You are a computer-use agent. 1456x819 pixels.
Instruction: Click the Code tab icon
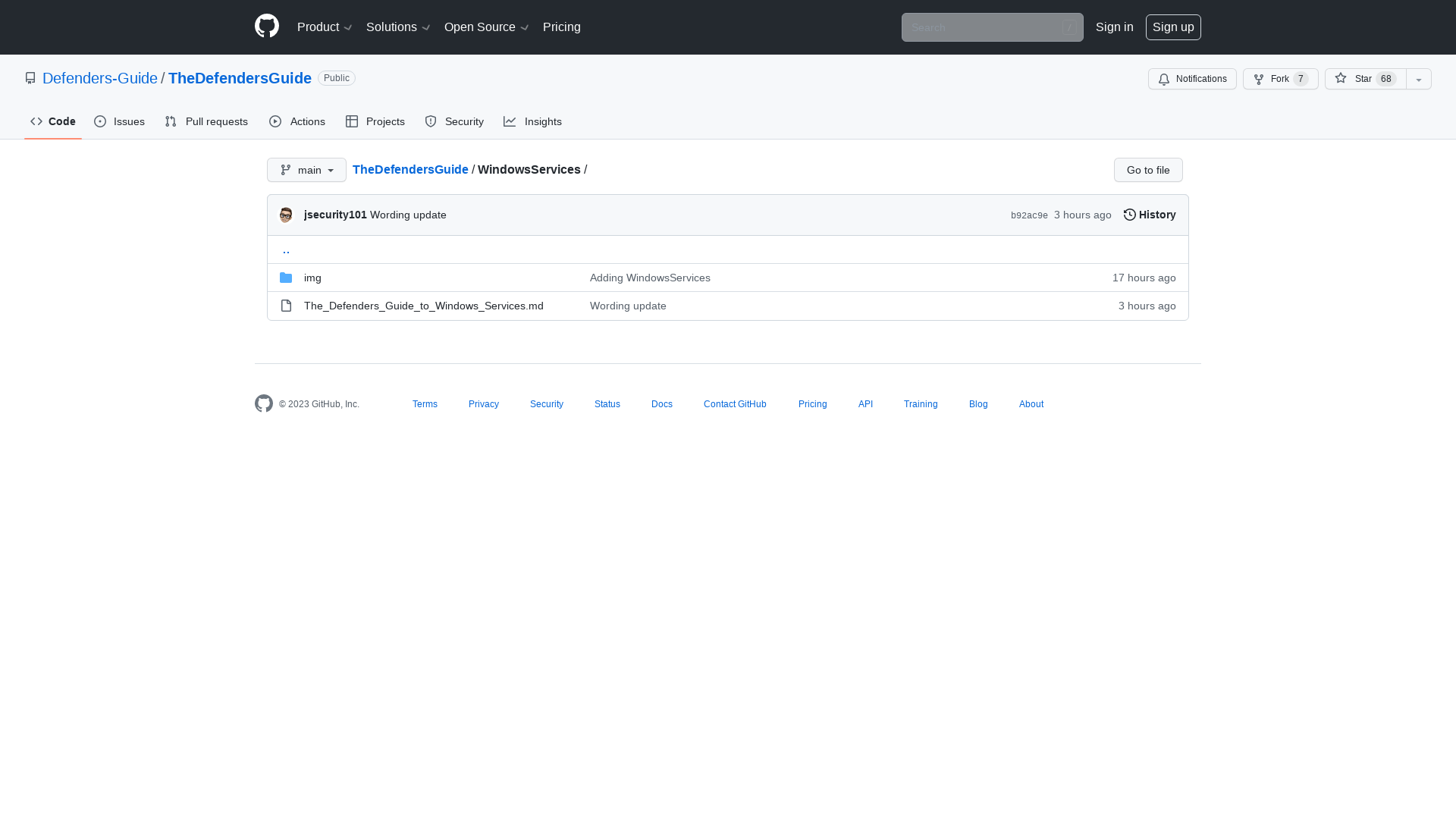tap(36, 121)
